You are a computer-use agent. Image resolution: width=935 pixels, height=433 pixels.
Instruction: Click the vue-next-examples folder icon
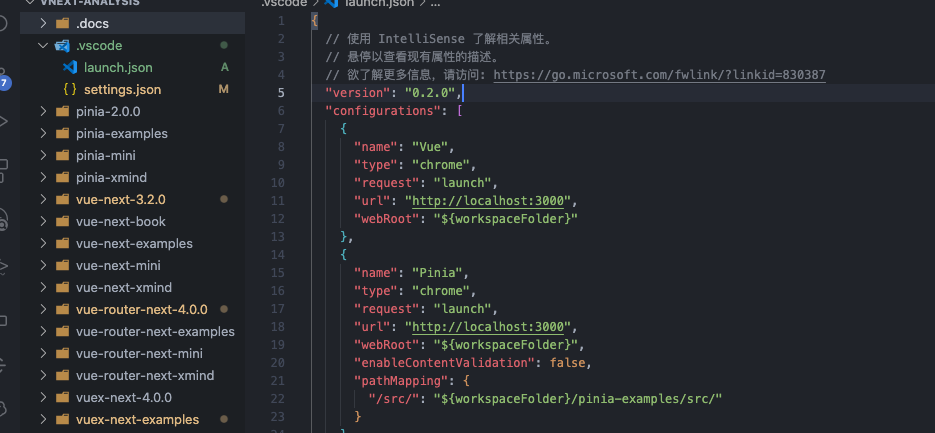point(62,243)
